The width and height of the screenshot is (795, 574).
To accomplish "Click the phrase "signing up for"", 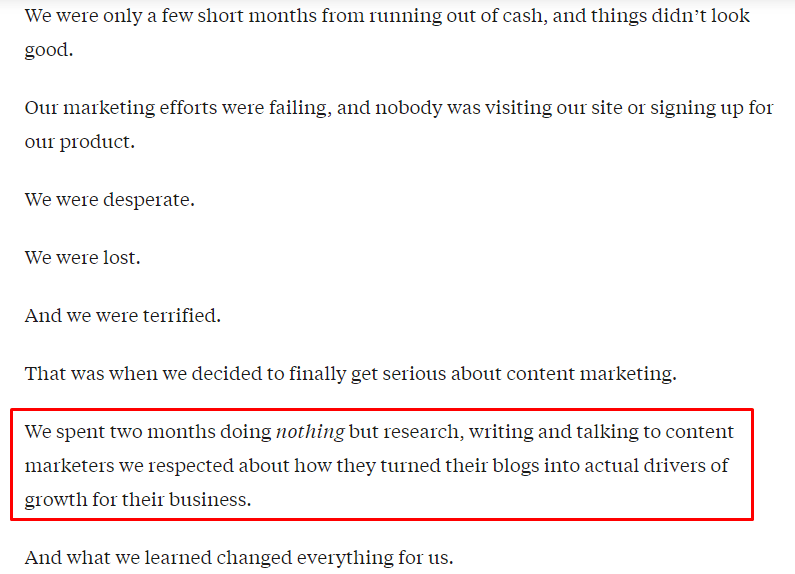I will point(712,108).
